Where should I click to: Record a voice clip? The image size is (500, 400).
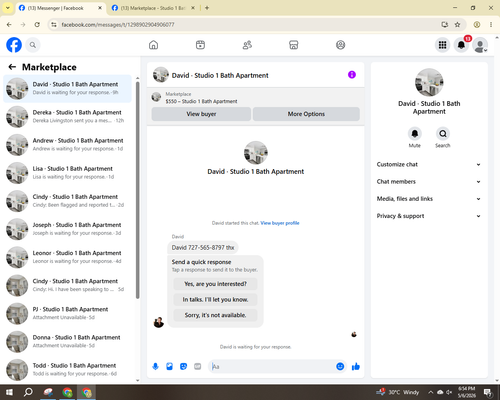tap(155, 367)
